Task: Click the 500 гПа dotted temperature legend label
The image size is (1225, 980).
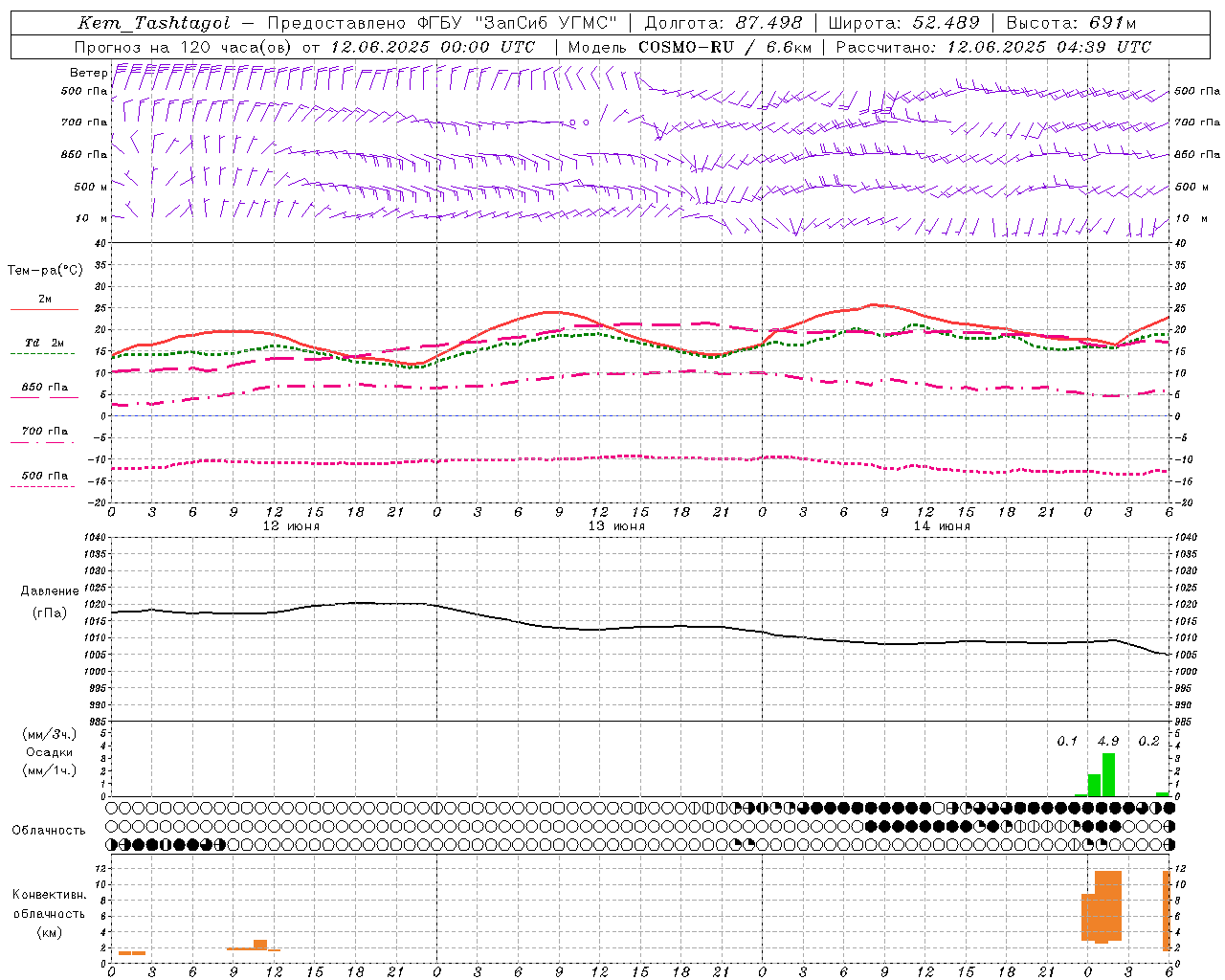Action: [x=44, y=476]
